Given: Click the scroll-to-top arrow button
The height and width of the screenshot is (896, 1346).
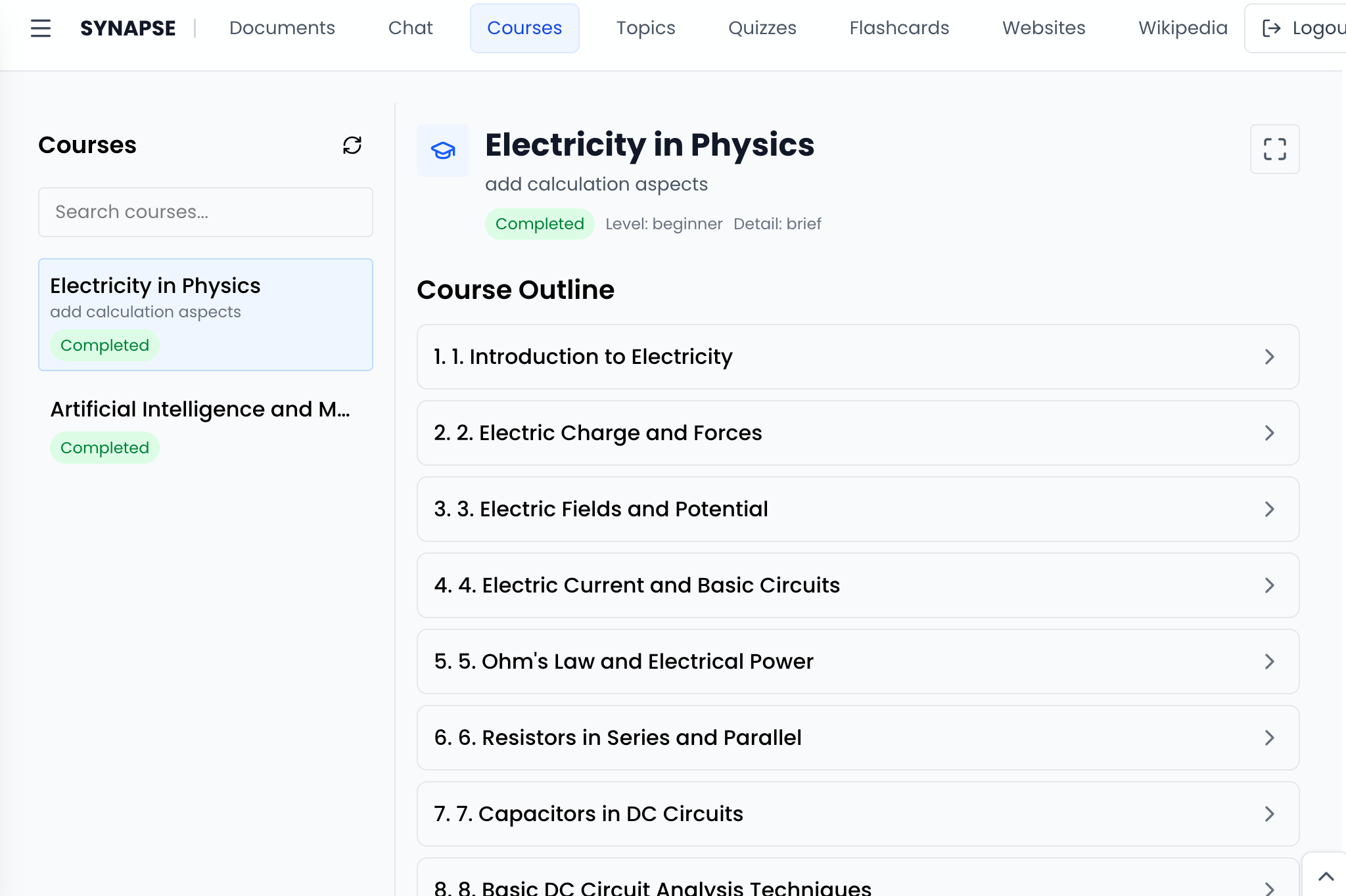Looking at the screenshot, I should point(1326,876).
